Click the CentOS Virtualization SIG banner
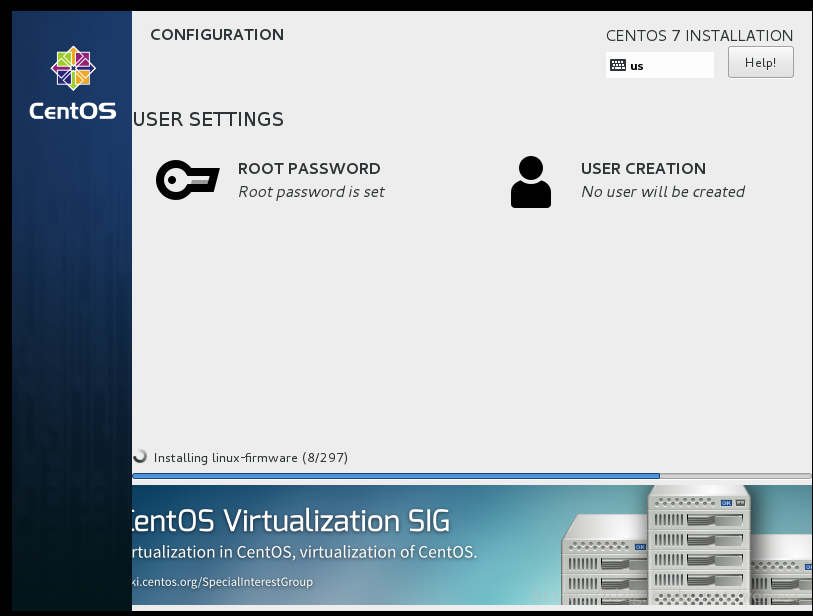The width and height of the screenshot is (813, 616). 472,545
